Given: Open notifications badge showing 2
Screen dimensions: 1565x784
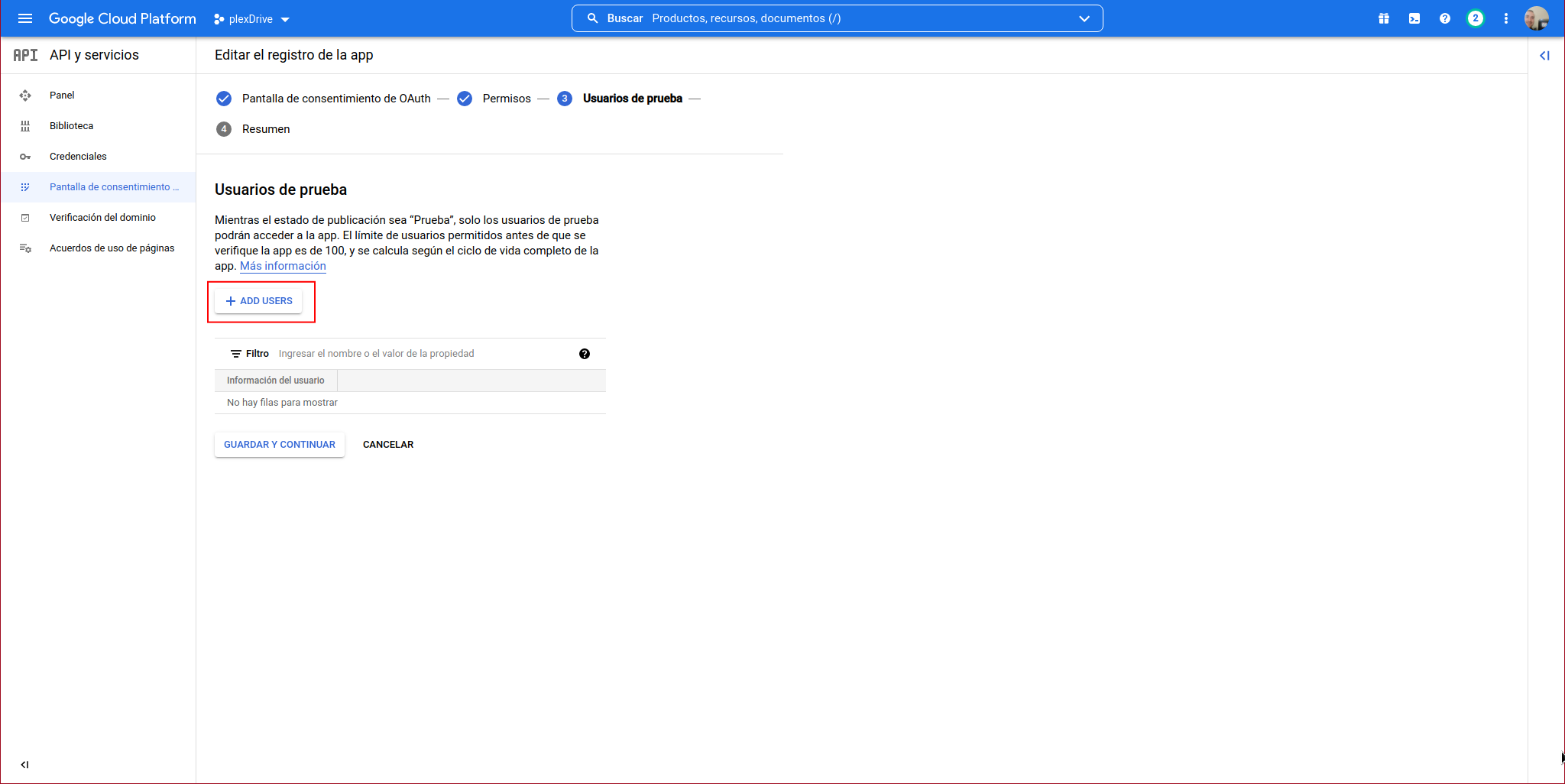Looking at the screenshot, I should click(1475, 18).
